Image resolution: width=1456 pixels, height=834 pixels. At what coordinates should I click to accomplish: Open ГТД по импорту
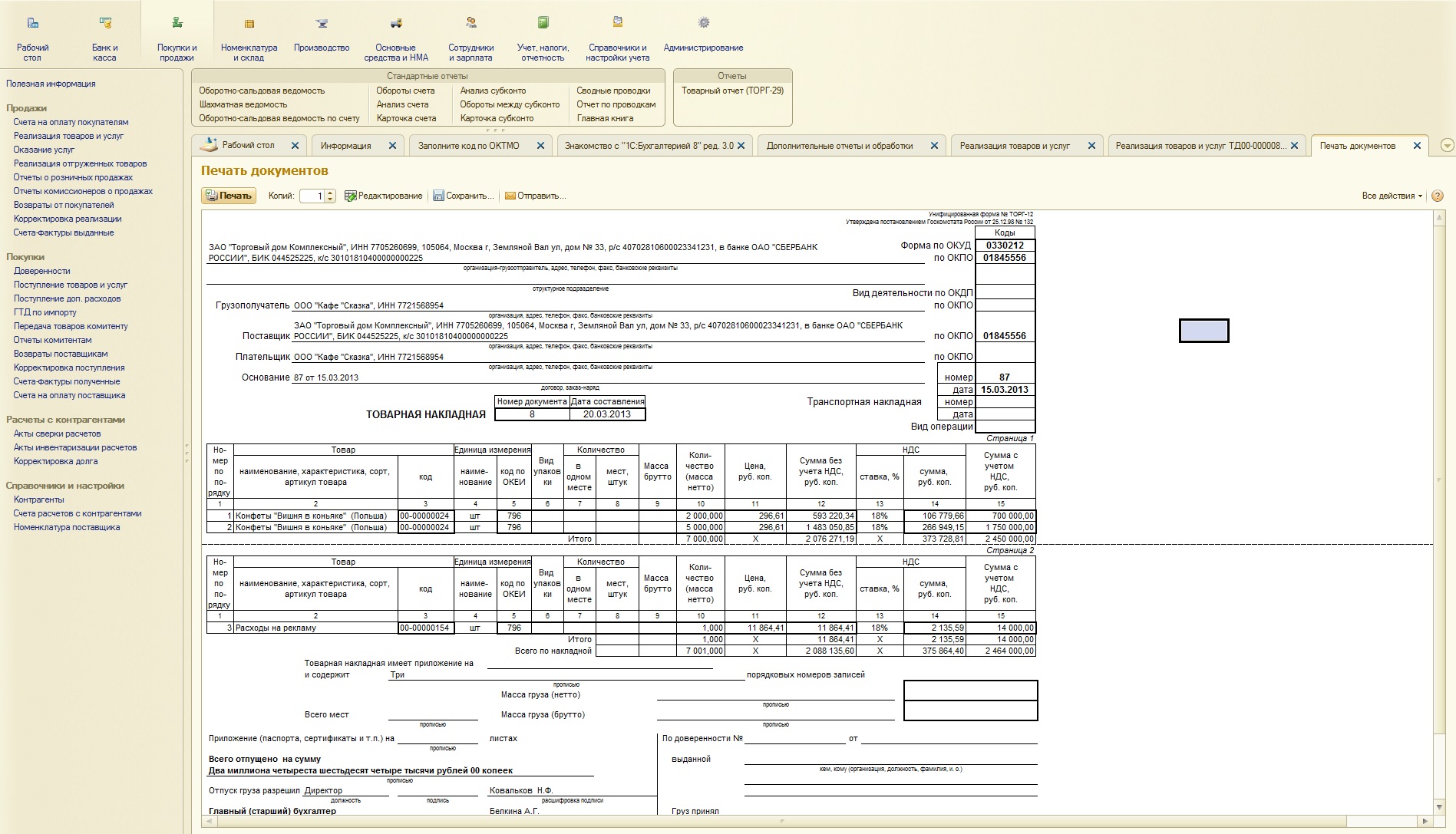click(45, 312)
